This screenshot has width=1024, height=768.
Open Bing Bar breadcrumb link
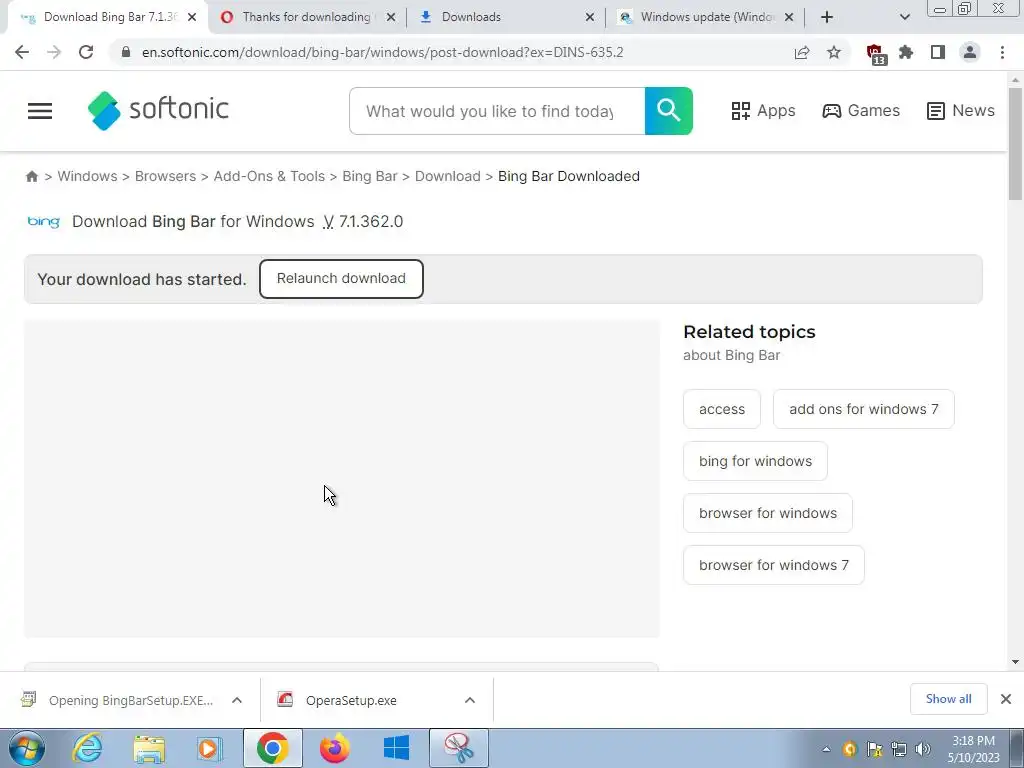pyautogui.click(x=370, y=176)
